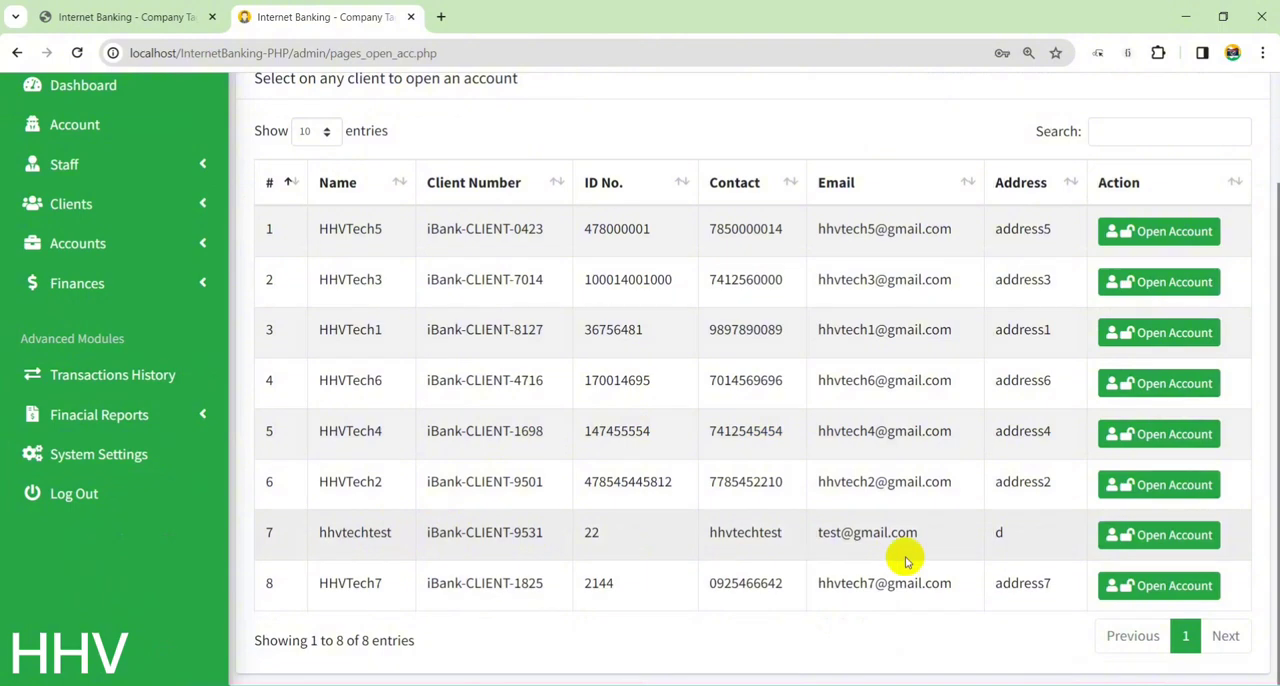Sort table by Client Number column
The height and width of the screenshot is (686, 1280).
[494, 182]
